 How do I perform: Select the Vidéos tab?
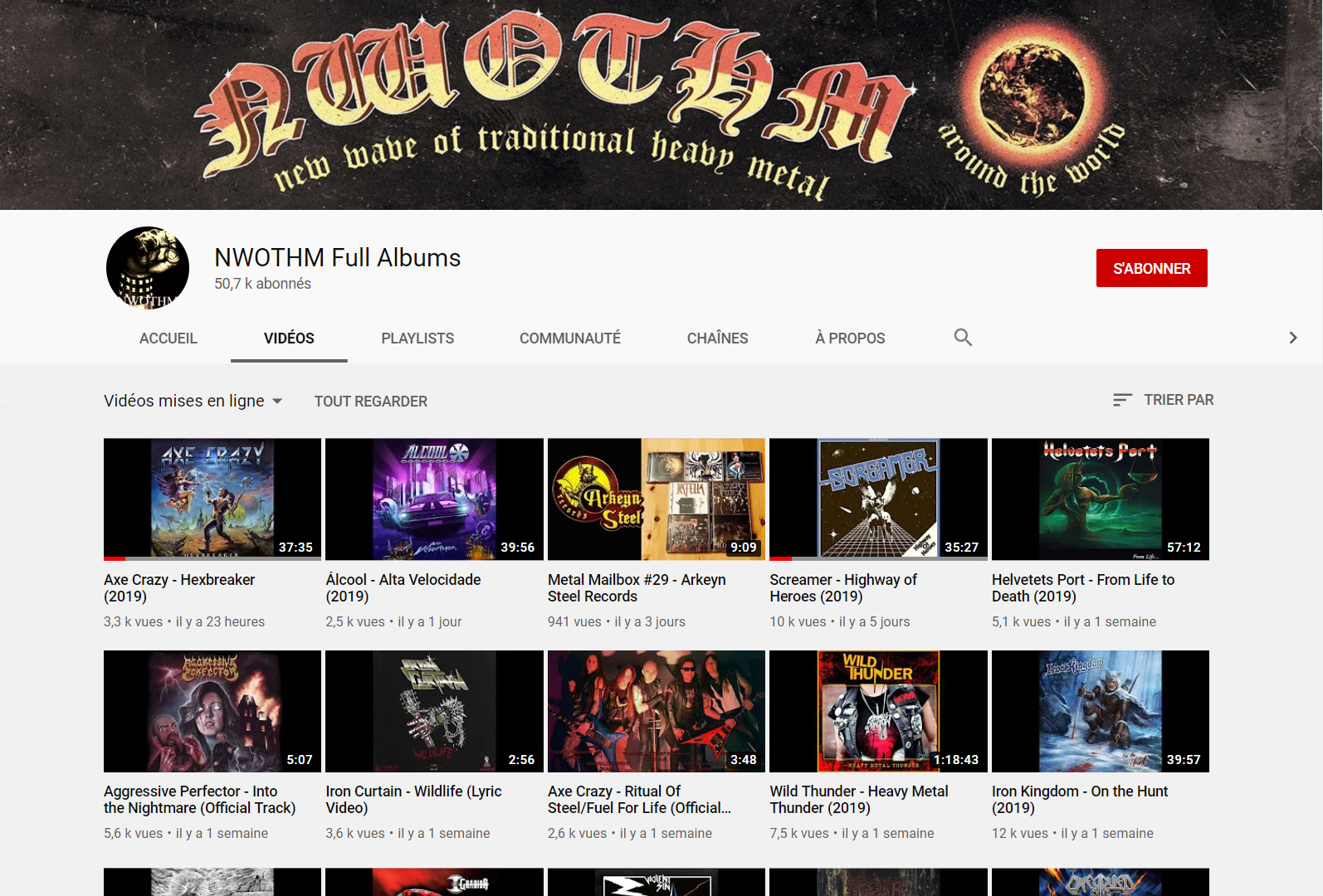[x=289, y=338]
